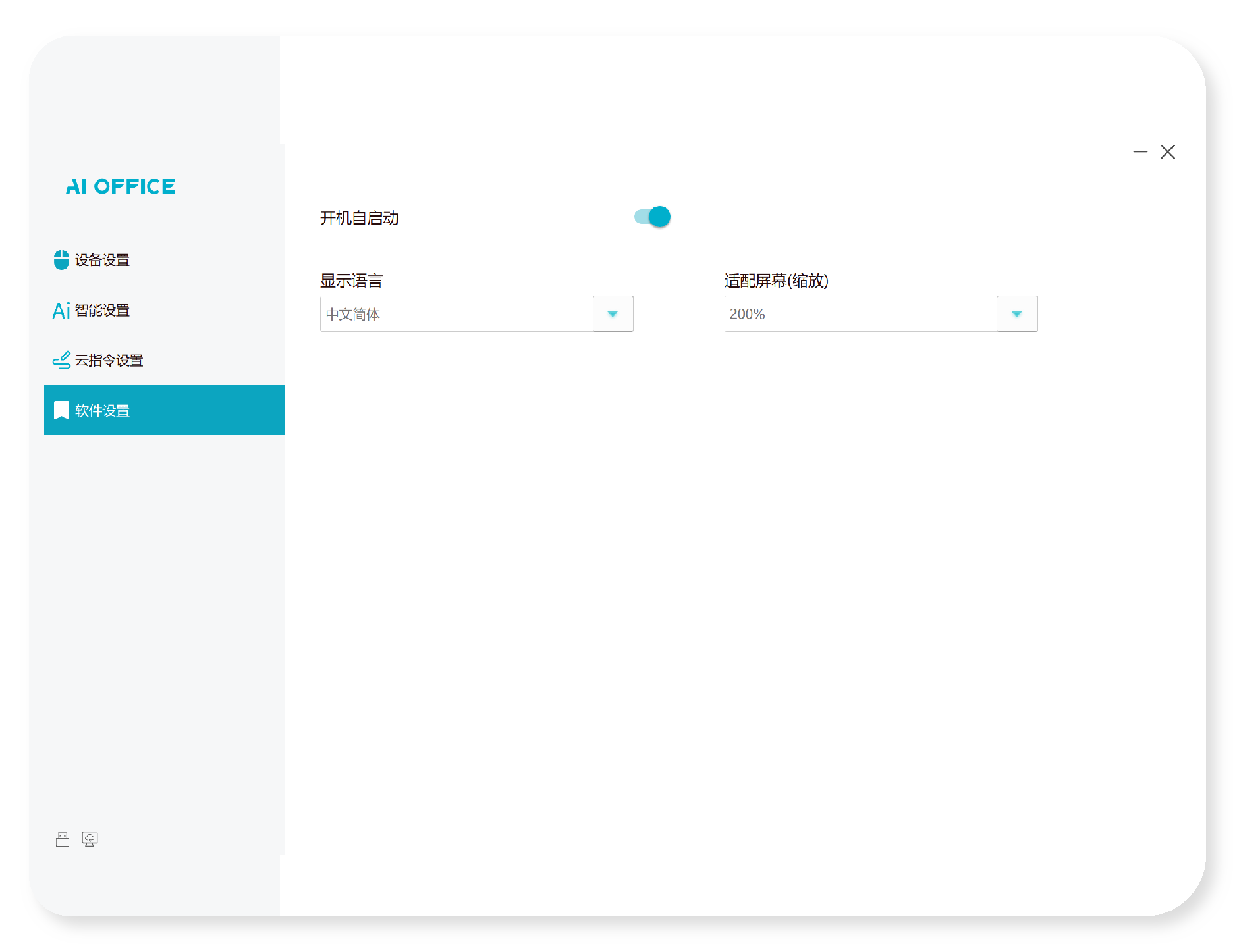The height and width of the screenshot is (952, 1235).
Task: Close the AI Office settings window
Action: click(1168, 152)
